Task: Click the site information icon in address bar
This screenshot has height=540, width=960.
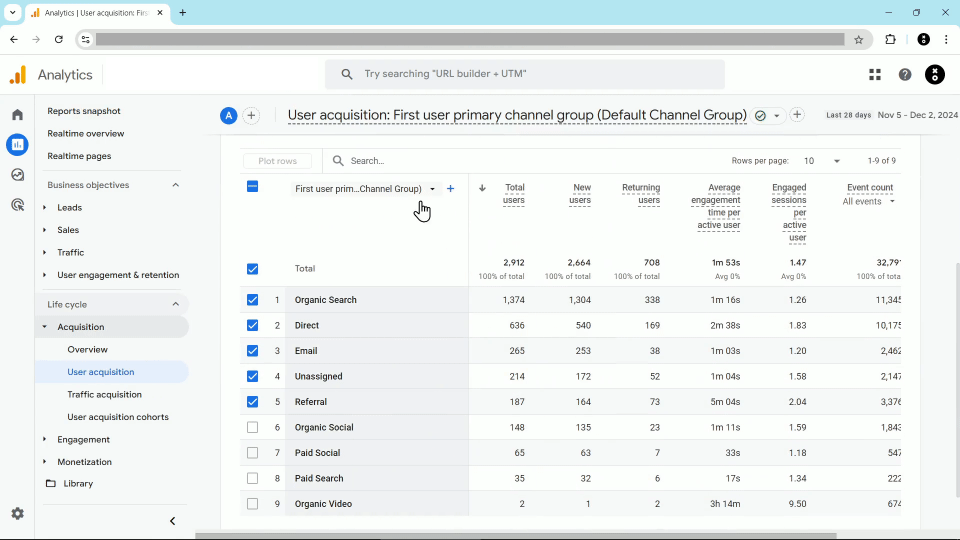Action: tap(86, 39)
